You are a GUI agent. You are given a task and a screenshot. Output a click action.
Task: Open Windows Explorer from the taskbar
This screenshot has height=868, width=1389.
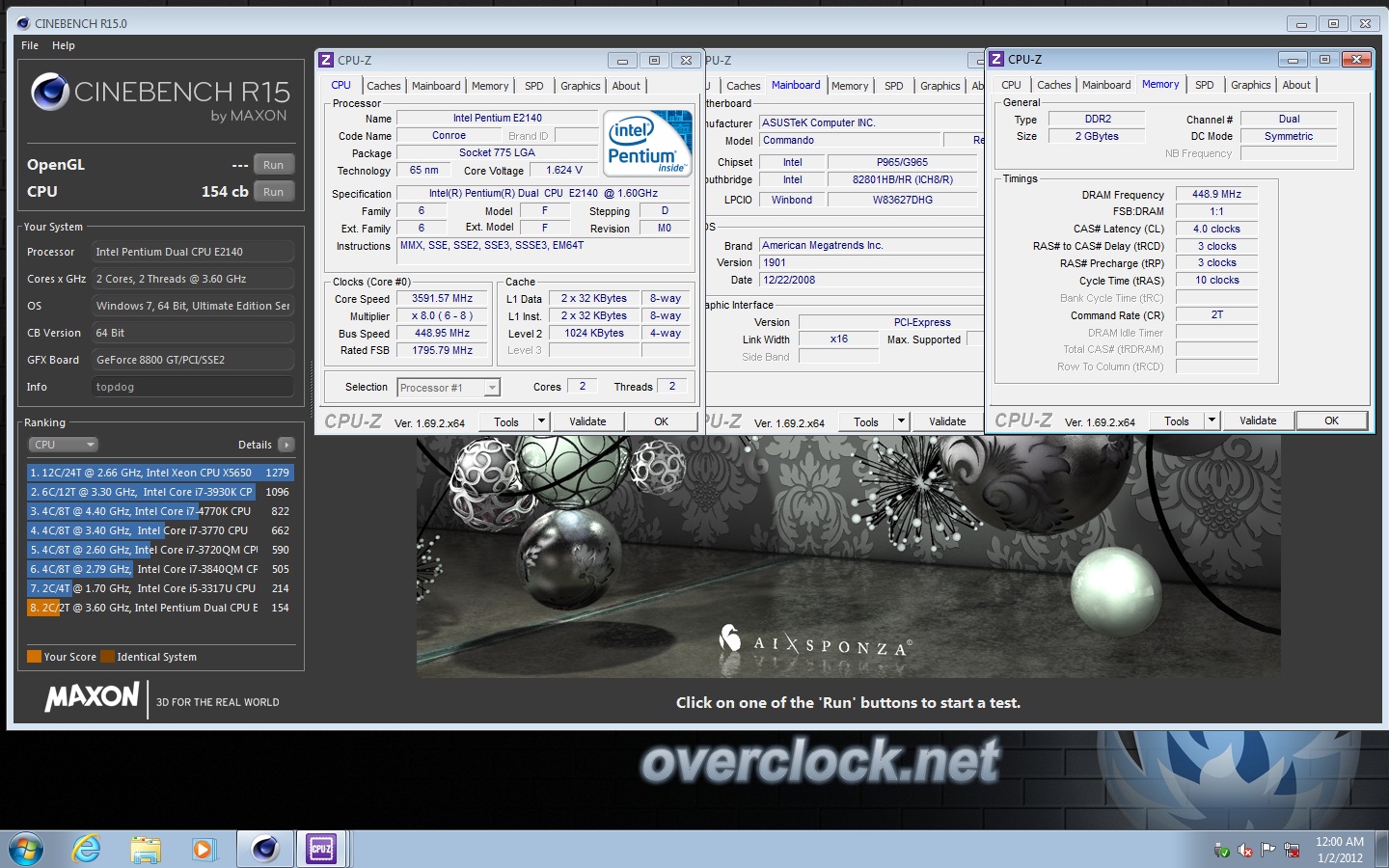(146, 849)
